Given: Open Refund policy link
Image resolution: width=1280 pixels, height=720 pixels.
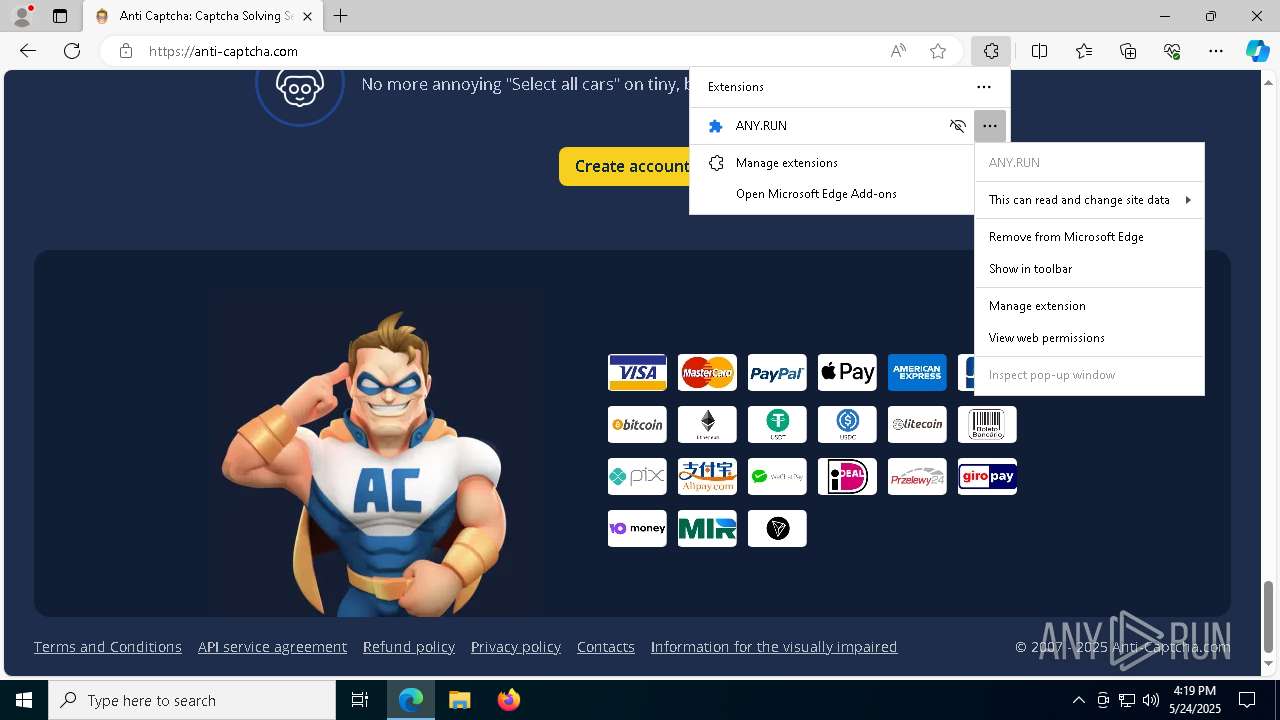Looking at the screenshot, I should pos(409,647).
